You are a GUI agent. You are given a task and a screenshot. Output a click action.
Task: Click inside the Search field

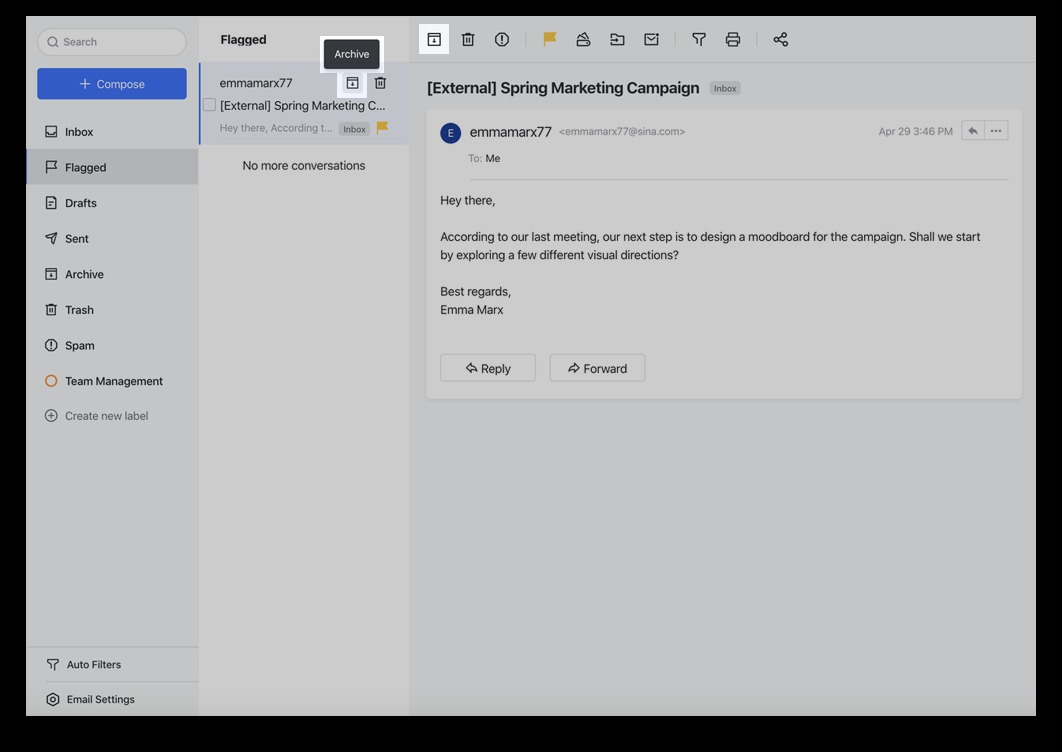point(111,41)
